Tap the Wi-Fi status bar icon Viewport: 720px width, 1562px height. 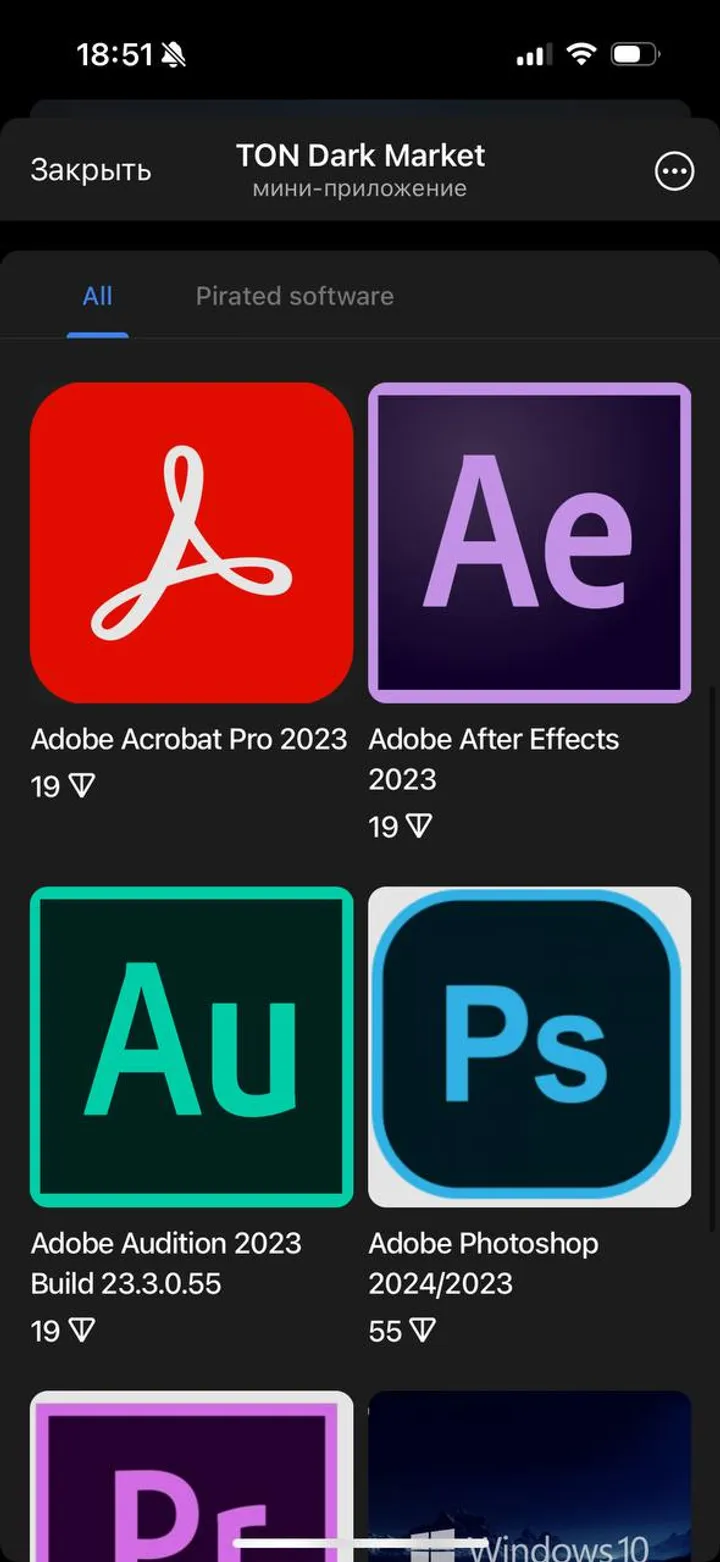coord(581,54)
